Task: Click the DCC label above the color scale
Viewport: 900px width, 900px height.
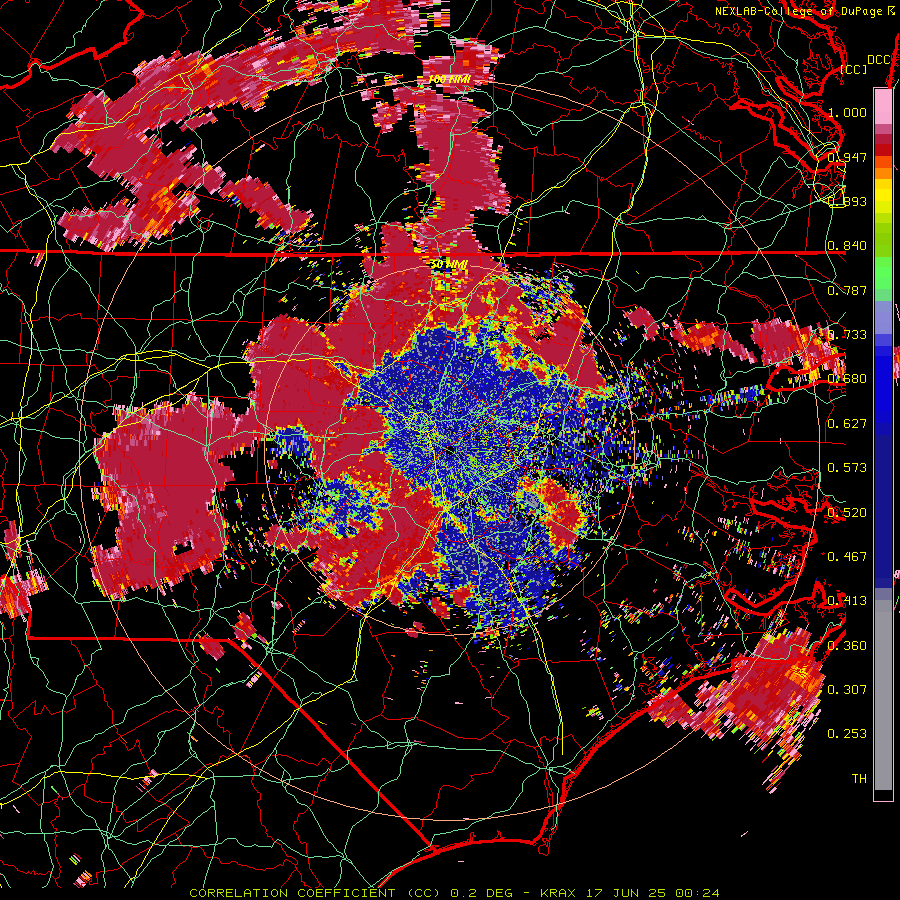Action: (878, 60)
